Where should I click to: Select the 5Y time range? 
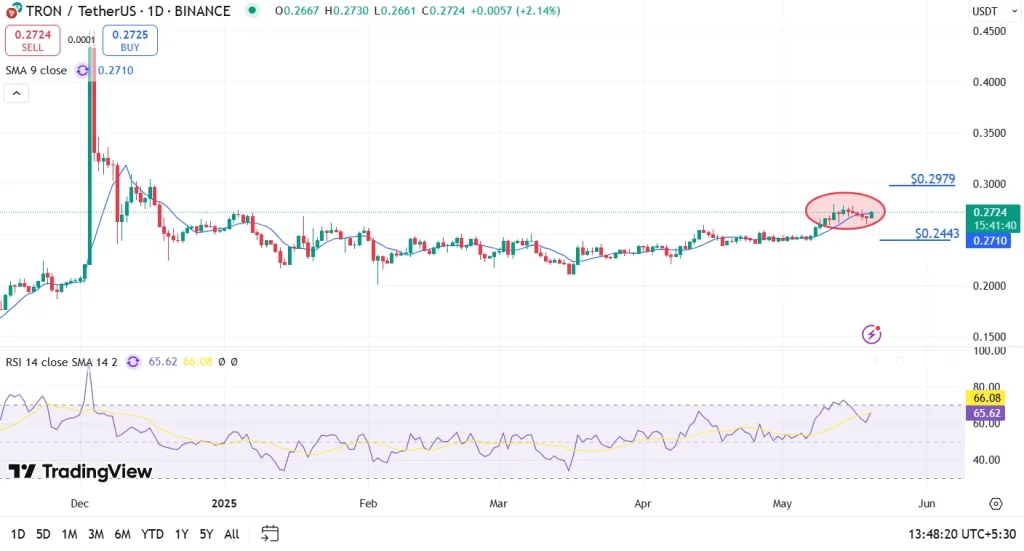pos(206,534)
